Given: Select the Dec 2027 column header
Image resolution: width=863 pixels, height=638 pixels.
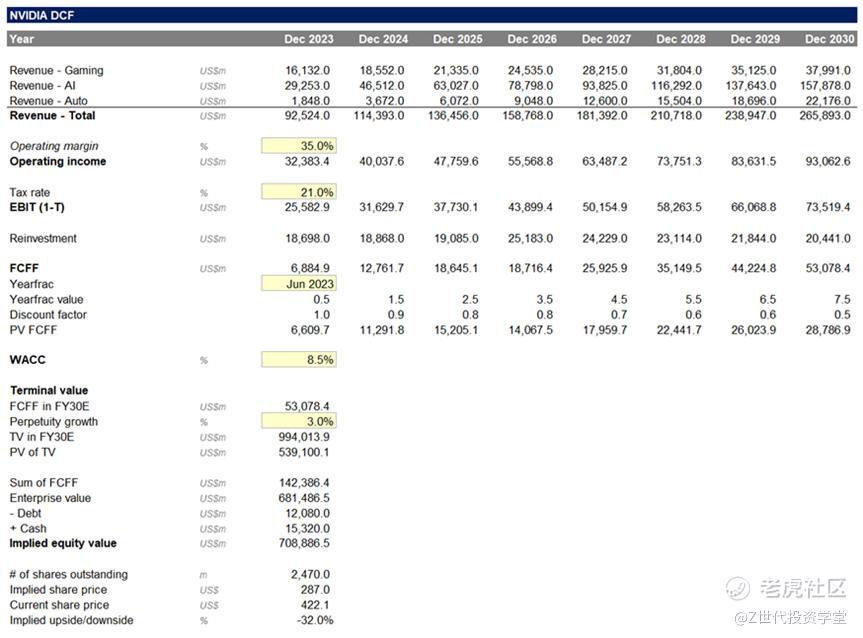Looking at the screenshot, I should pyautogui.click(x=606, y=39).
